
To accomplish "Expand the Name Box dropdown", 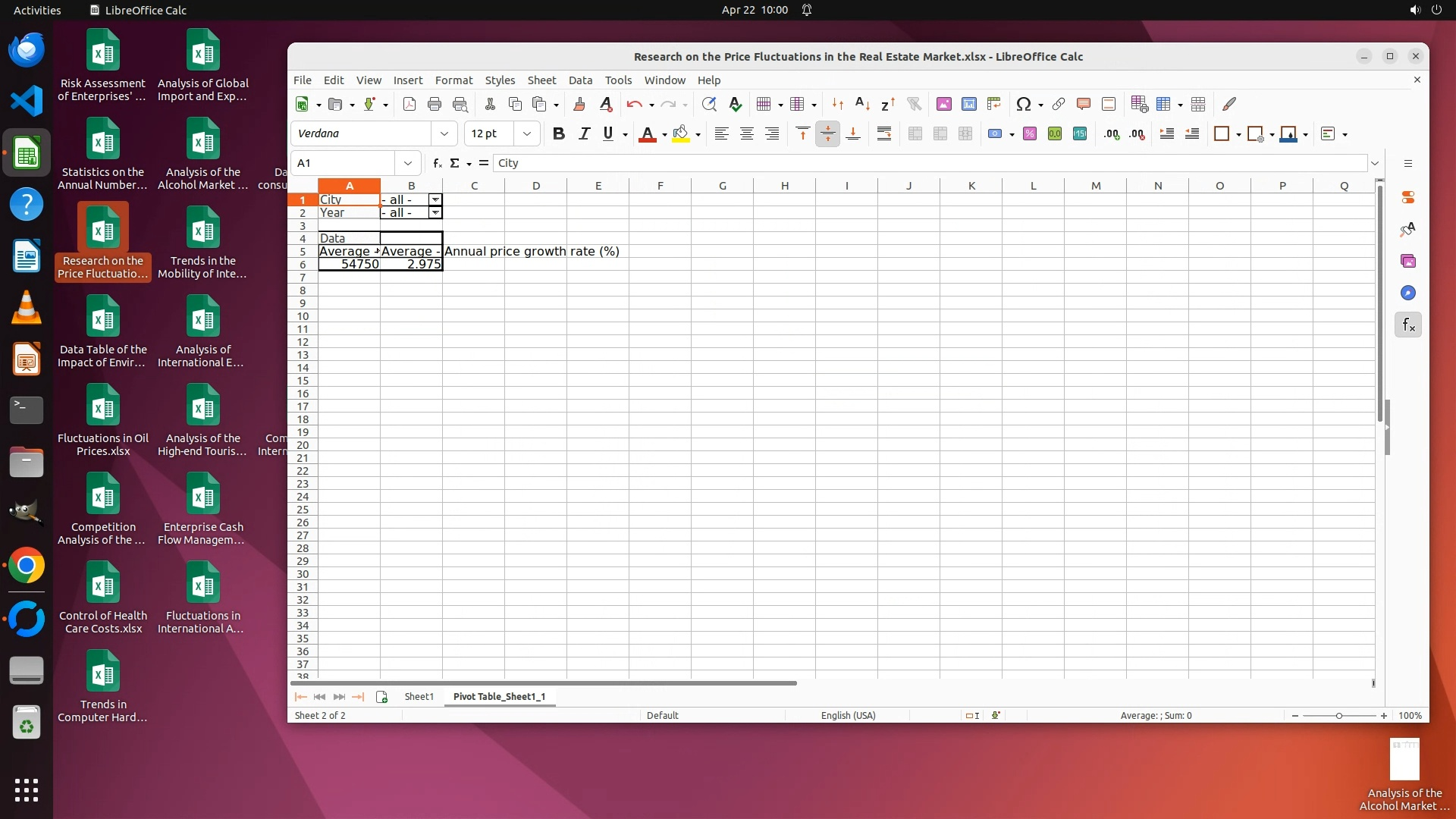I will [408, 163].
